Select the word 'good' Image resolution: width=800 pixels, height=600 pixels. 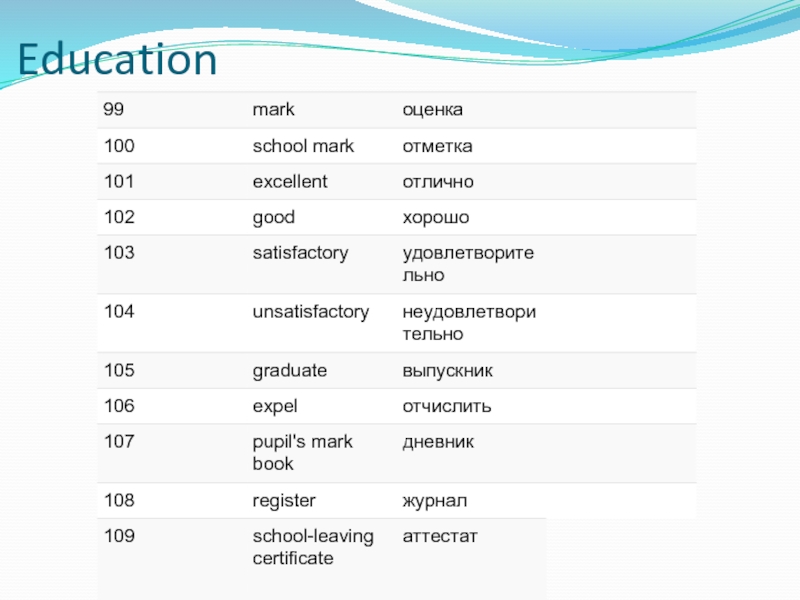tap(273, 218)
